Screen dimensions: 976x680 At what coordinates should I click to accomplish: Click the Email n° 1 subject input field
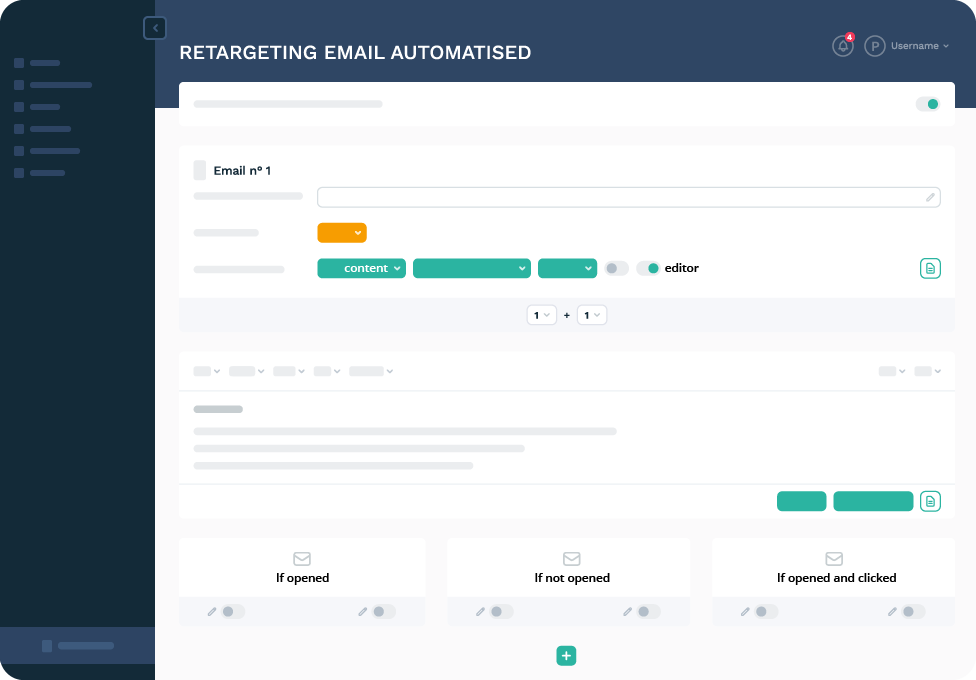point(629,197)
